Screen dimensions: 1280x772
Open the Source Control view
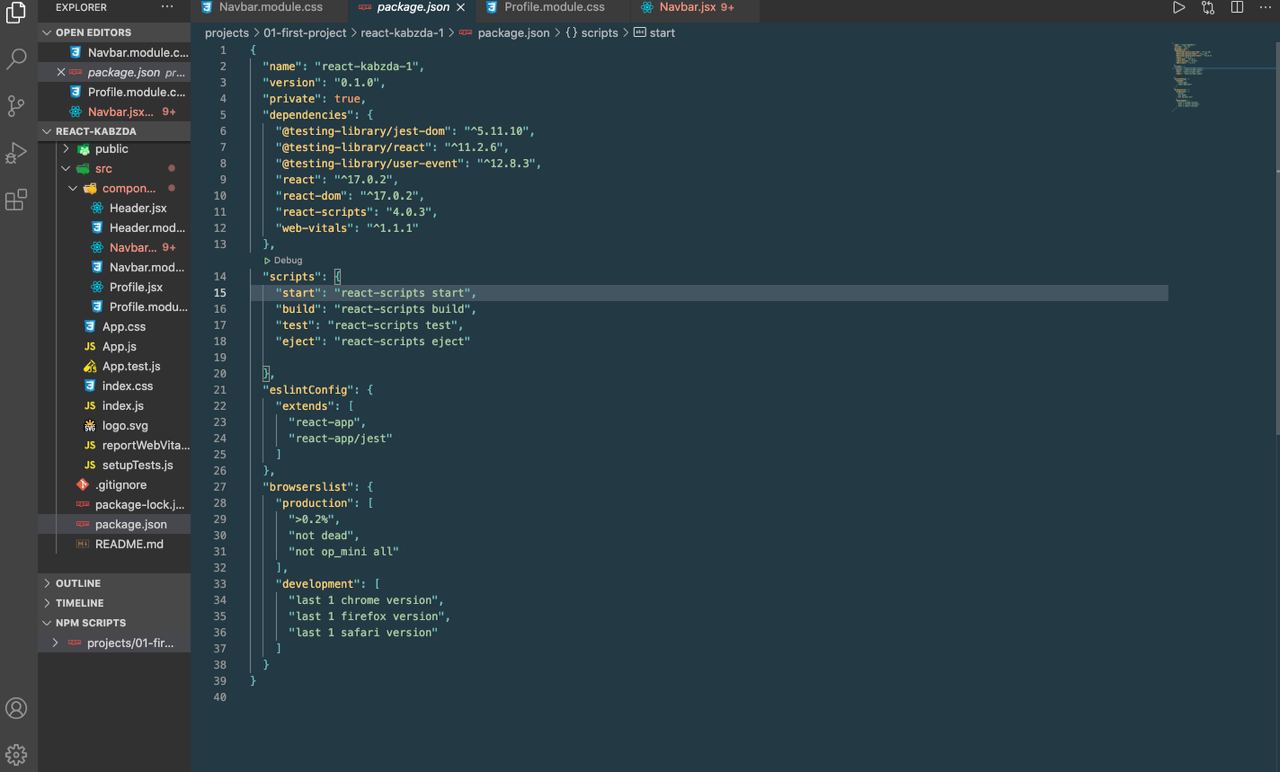click(16, 106)
